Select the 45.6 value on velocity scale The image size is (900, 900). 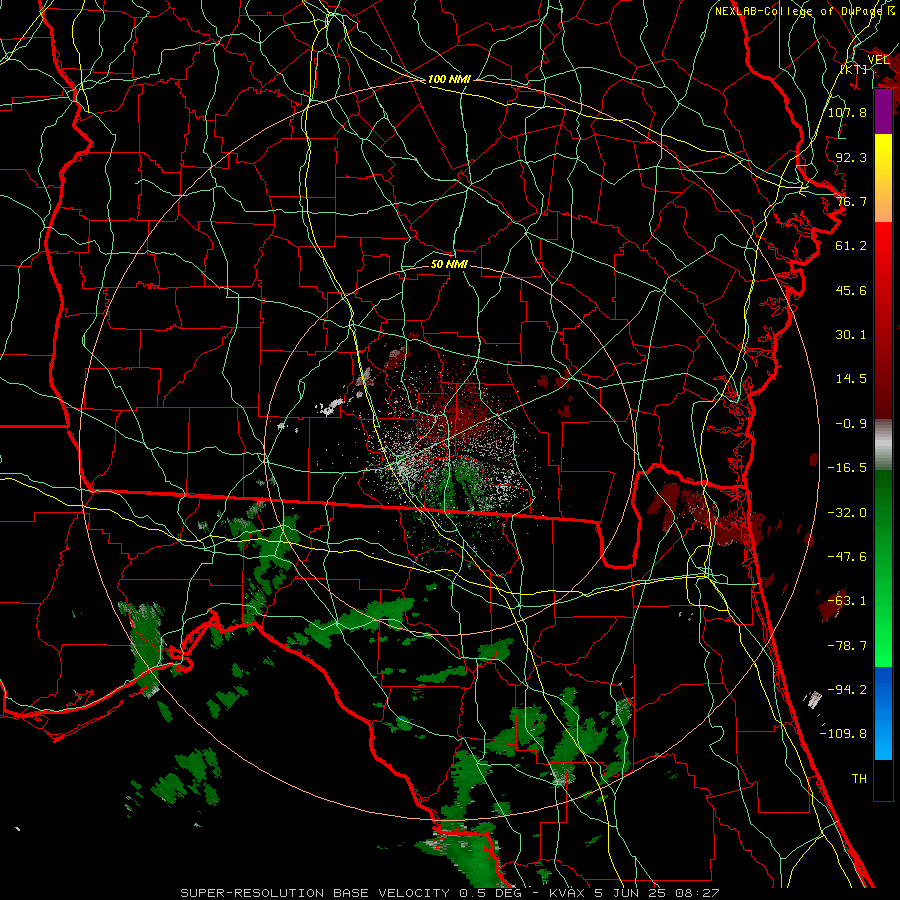point(851,290)
